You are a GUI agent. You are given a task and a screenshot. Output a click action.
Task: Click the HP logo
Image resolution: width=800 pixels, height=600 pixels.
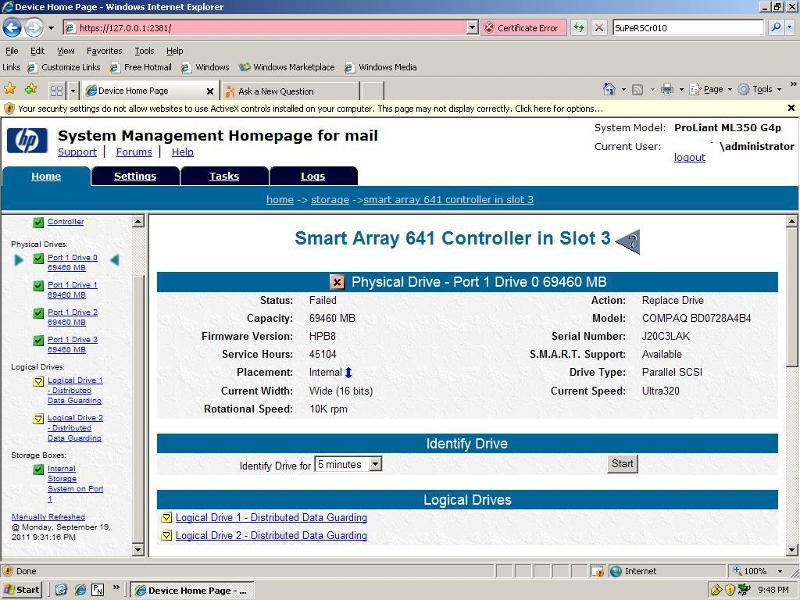pos(27,140)
